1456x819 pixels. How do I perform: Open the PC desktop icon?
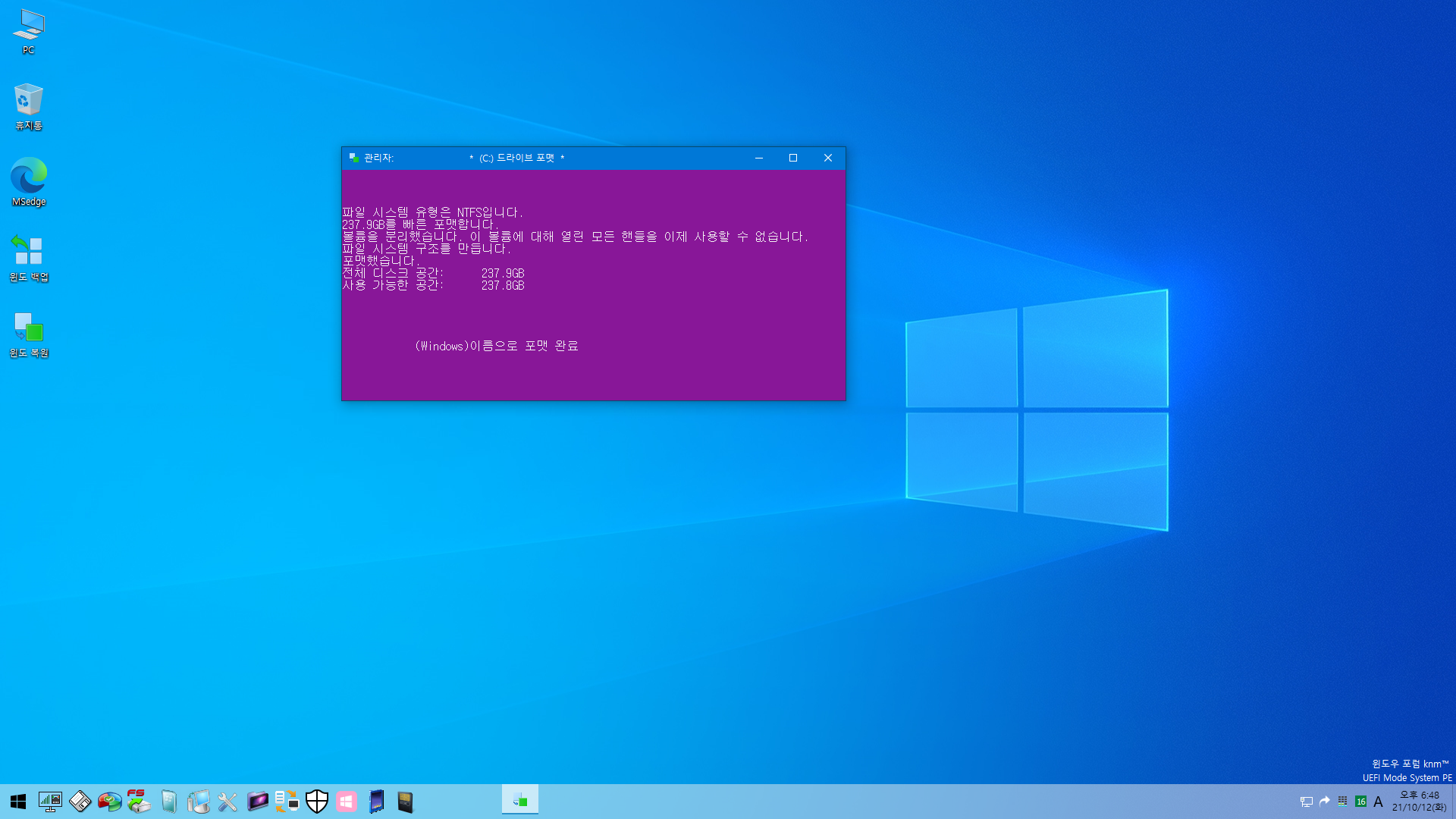click(x=29, y=32)
